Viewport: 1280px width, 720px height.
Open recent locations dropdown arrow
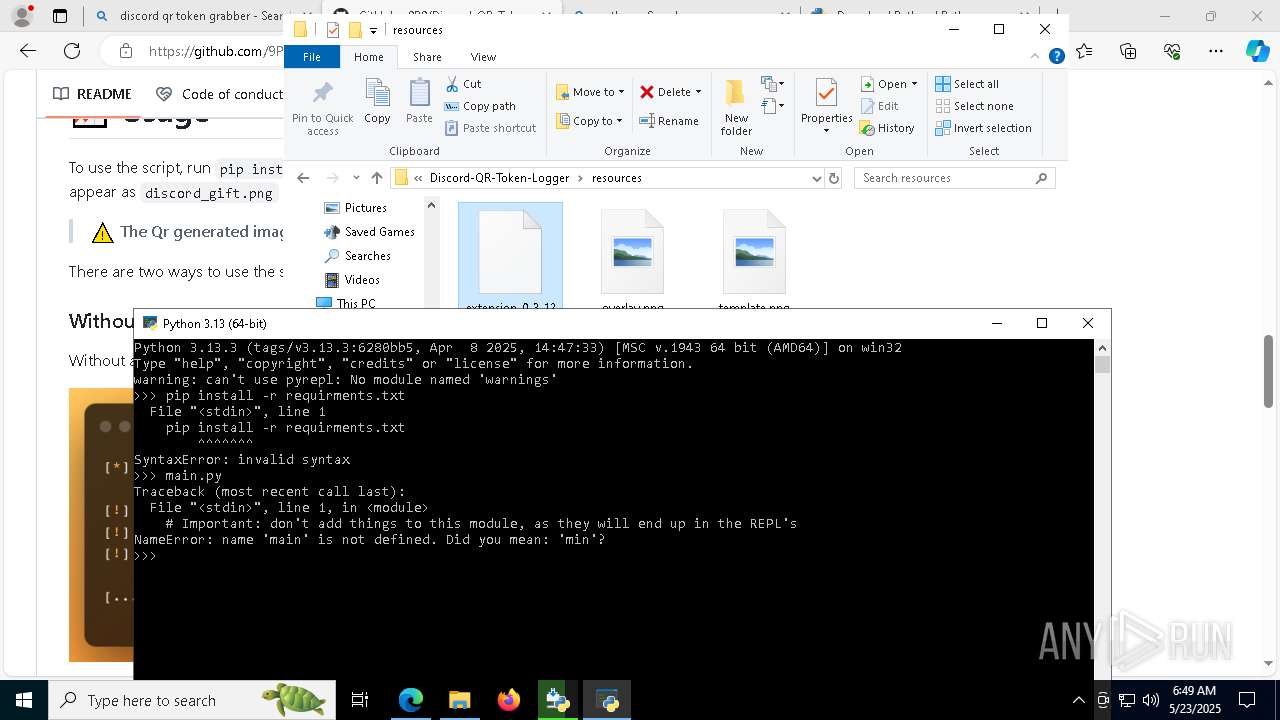(356, 178)
